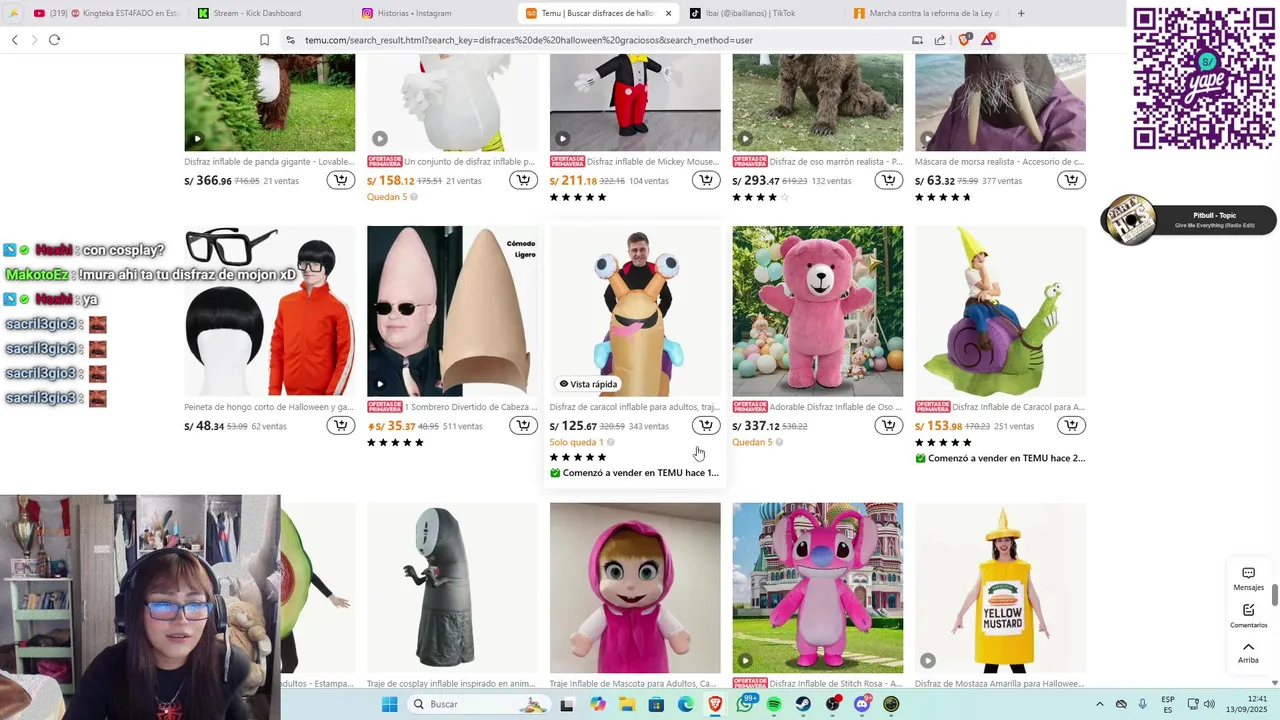Add the Mickey Mouse costume to cart
Viewport: 1280px width, 720px height.
pyautogui.click(x=706, y=180)
